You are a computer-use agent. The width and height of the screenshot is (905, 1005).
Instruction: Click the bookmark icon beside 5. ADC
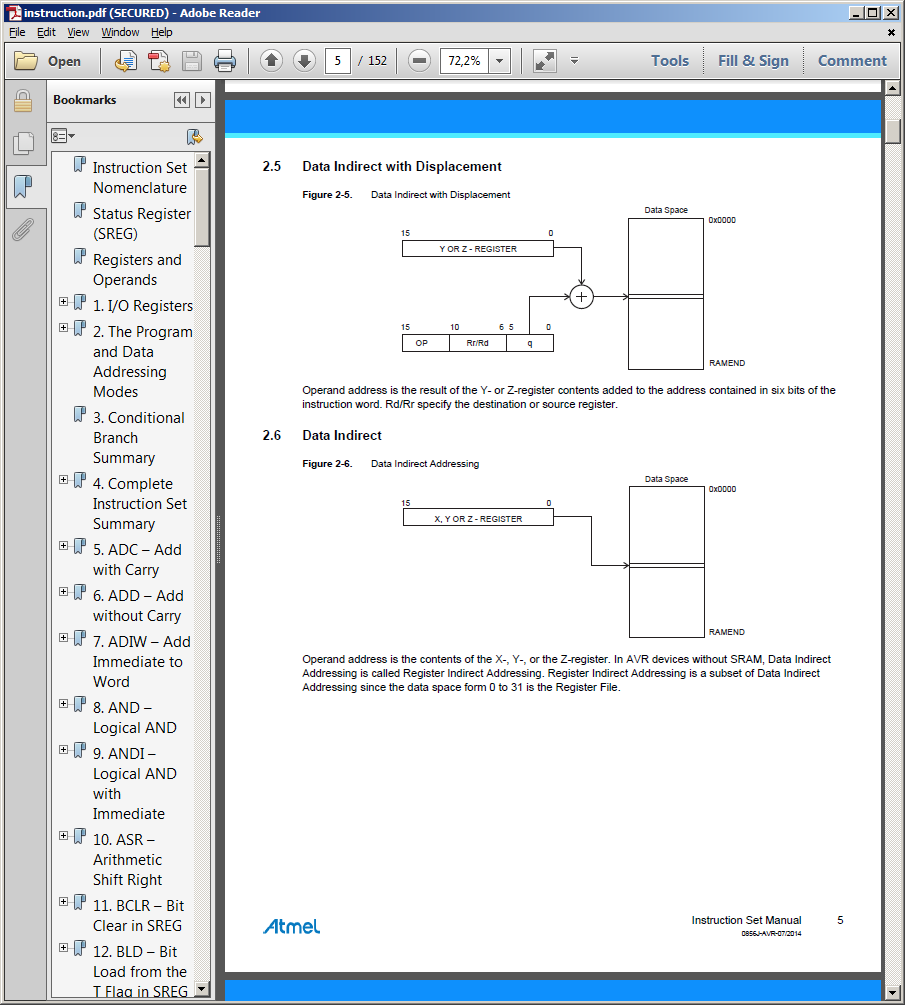[x=79, y=546]
